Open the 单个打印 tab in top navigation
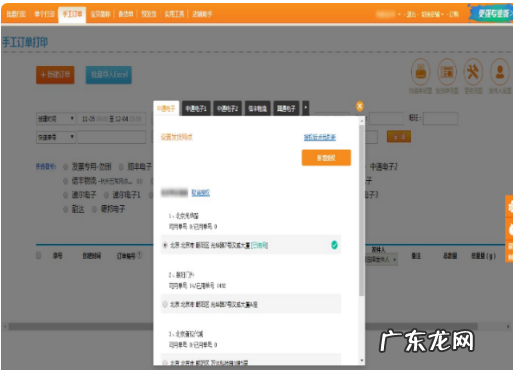The height and width of the screenshot is (370, 513). (x=44, y=14)
